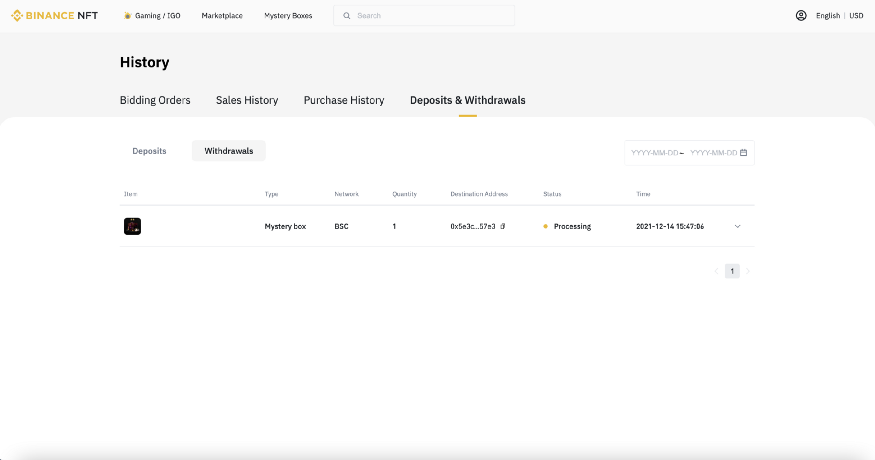
Task: Open the Mystery Boxes page
Action: (x=288, y=16)
